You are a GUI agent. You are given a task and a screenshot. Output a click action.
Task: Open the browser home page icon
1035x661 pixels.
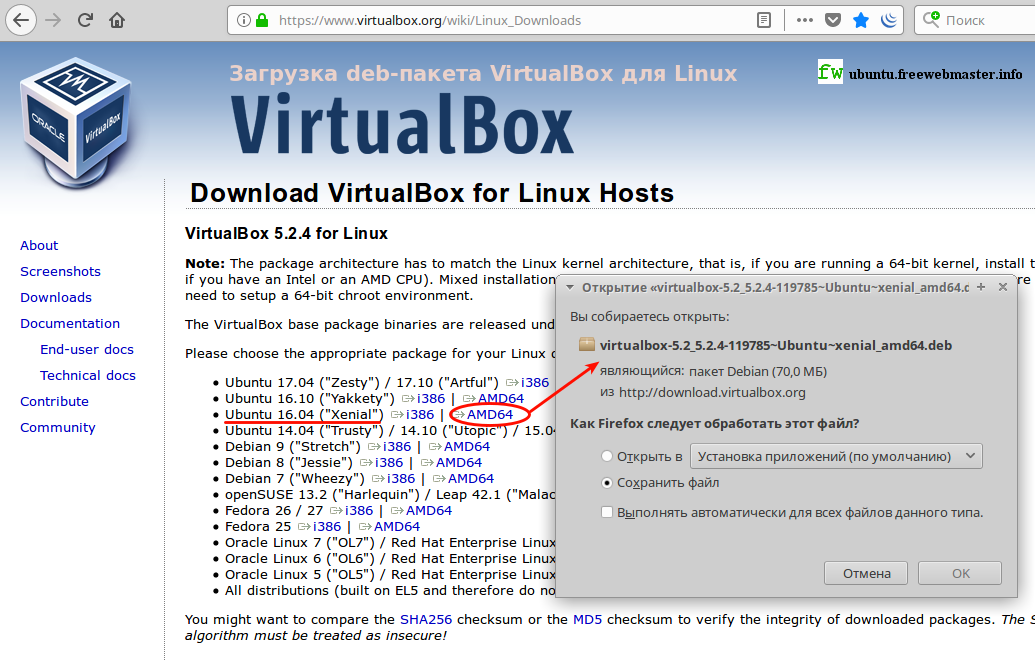pos(117,20)
